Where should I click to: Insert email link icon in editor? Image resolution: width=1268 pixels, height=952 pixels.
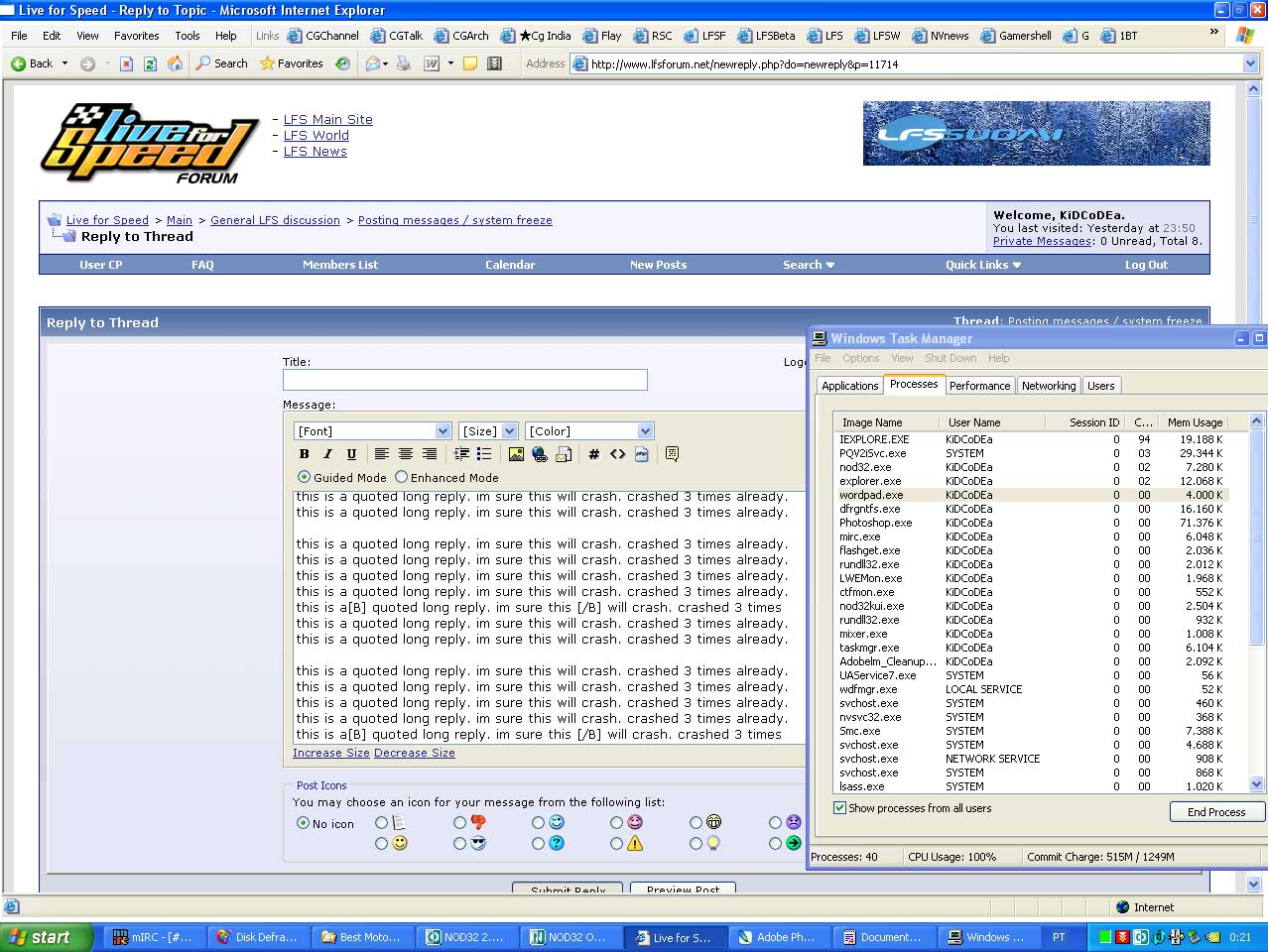pos(564,454)
